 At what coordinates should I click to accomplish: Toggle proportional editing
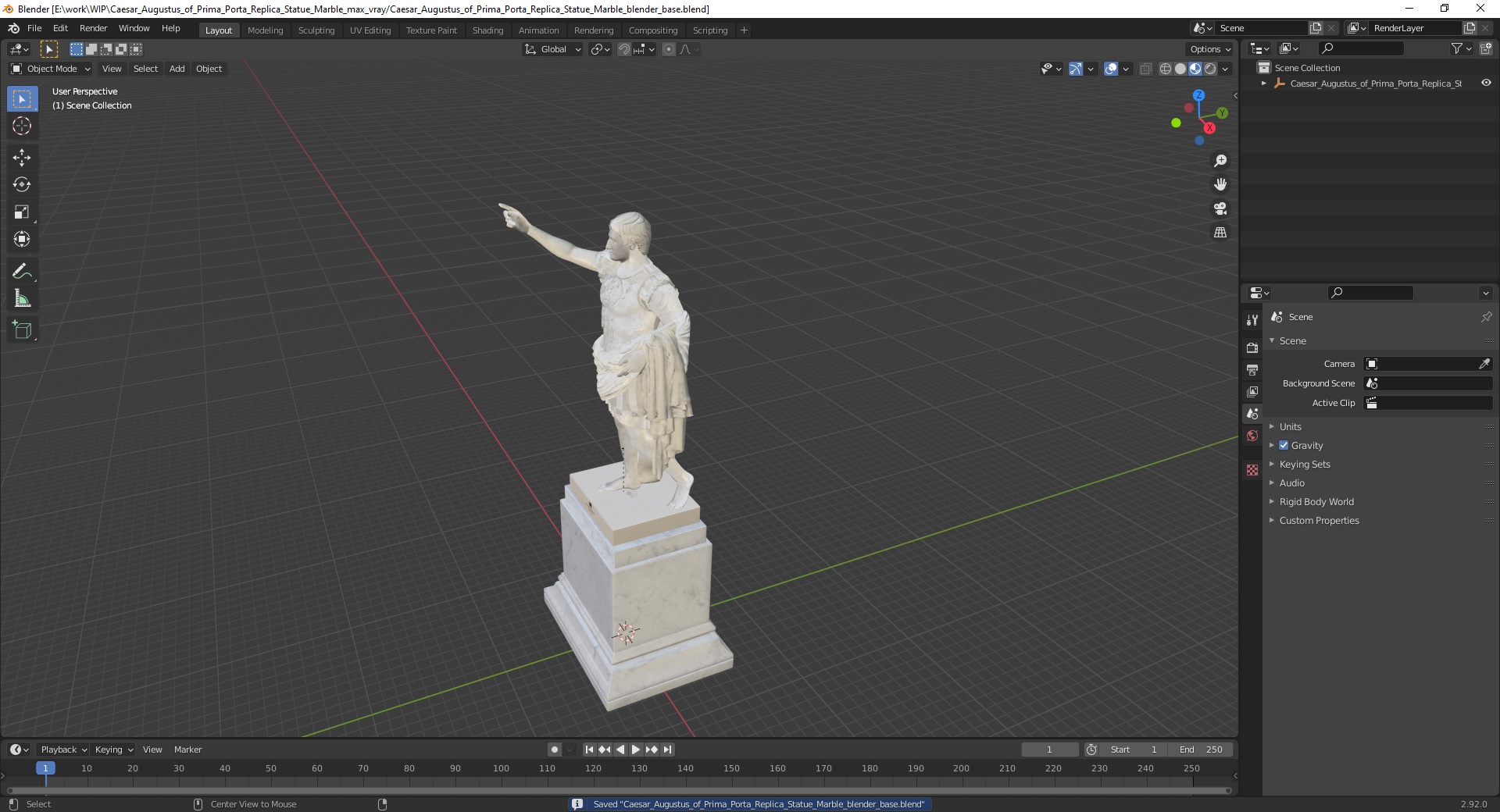pos(669,49)
